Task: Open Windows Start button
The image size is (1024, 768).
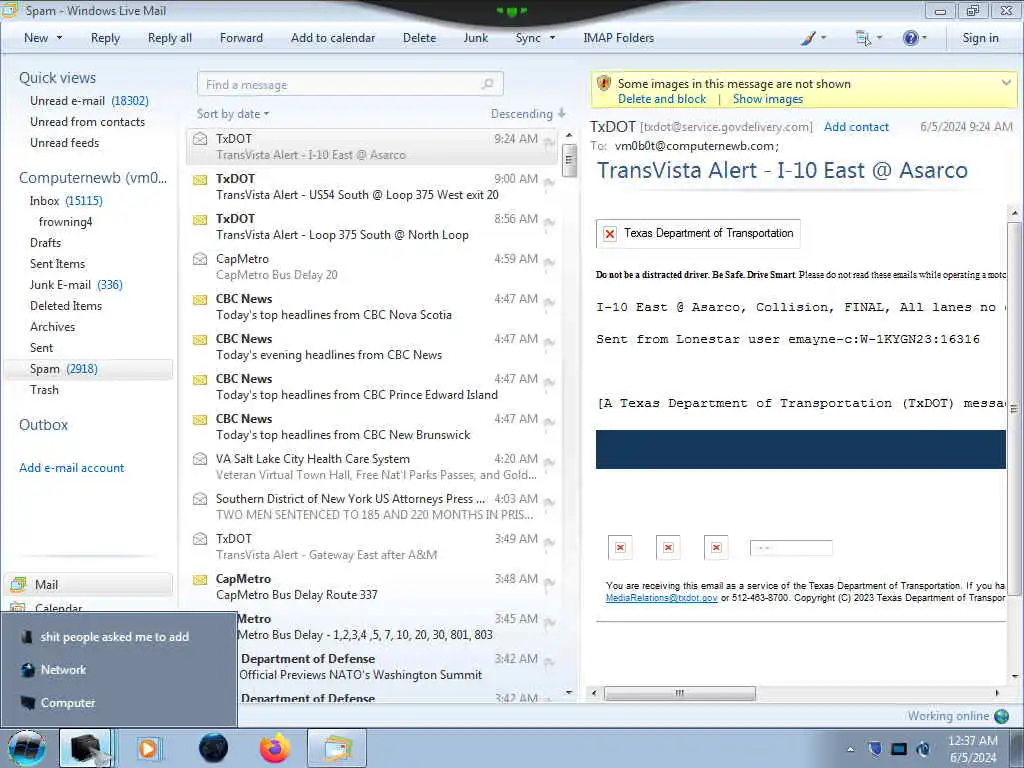Action: pos(27,748)
